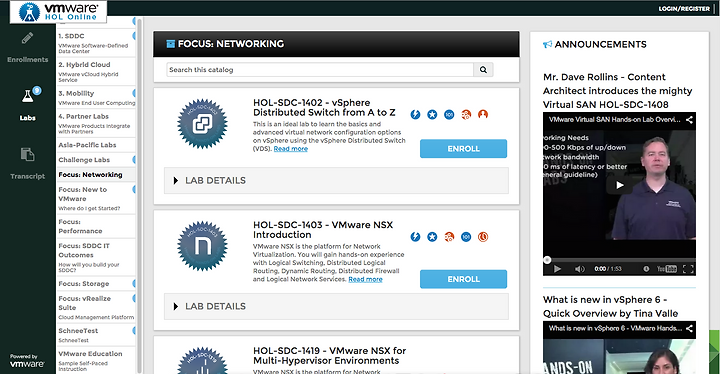Click lightning bolt icon for HOL-SDC-1402
This screenshot has width=720, height=374.
[x=415, y=114]
